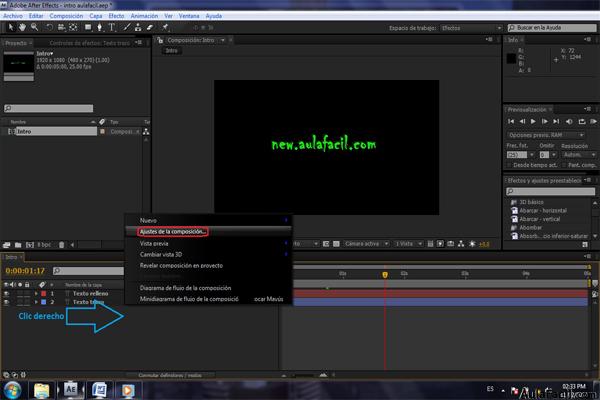Open the Archivo menu
The height and width of the screenshot is (400, 600).
[x=13, y=16]
